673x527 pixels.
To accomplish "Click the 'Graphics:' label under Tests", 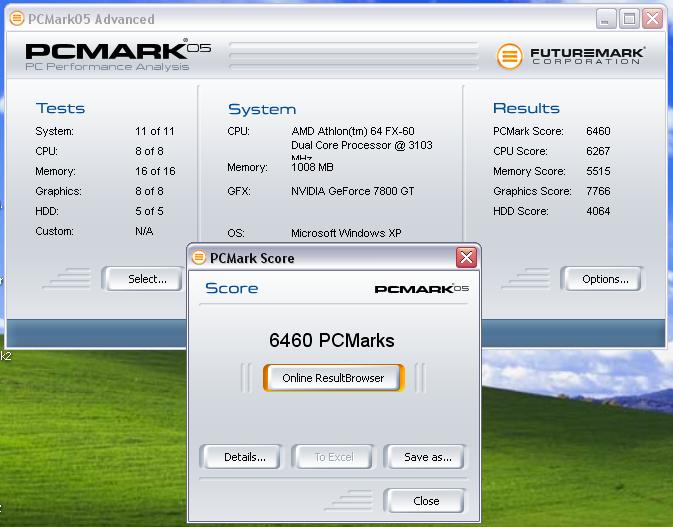I will click(x=58, y=191).
